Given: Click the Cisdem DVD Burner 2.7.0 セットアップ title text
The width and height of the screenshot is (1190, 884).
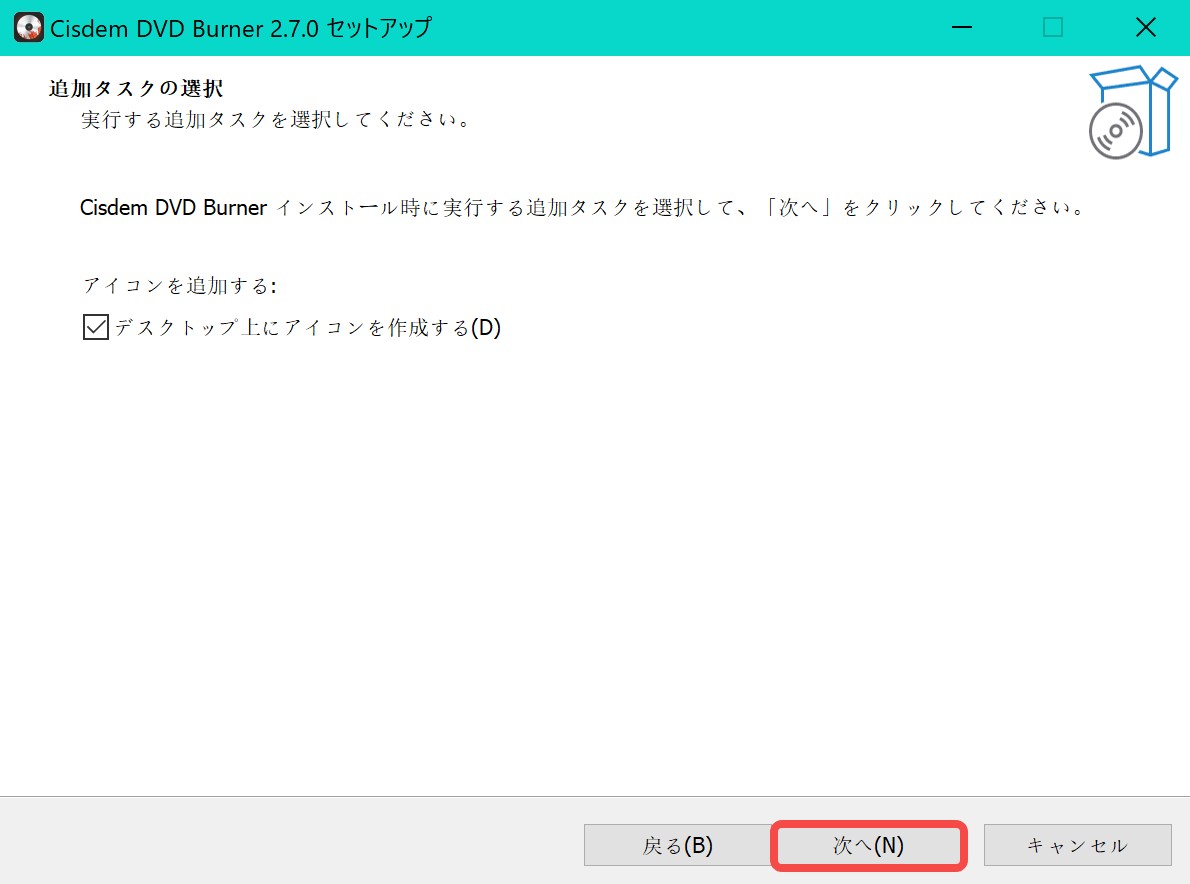Looking at the screenshot, I should [x=241, y=28].
